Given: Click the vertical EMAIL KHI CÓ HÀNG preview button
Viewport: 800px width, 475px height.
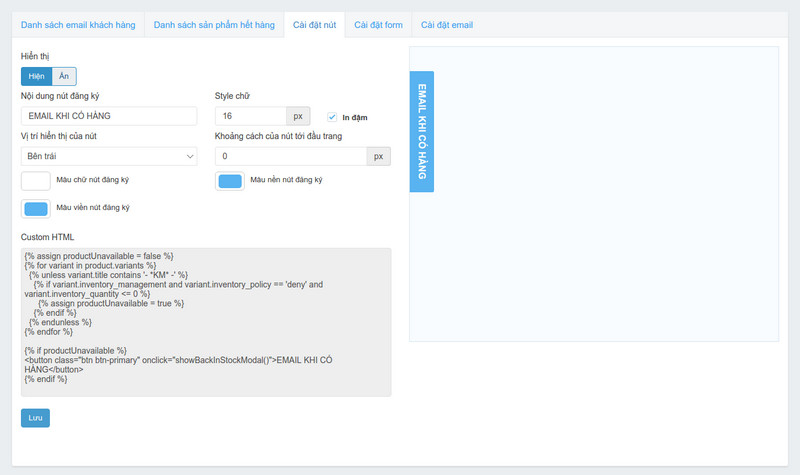Looking at the screenshot, I should coord(422,131).
